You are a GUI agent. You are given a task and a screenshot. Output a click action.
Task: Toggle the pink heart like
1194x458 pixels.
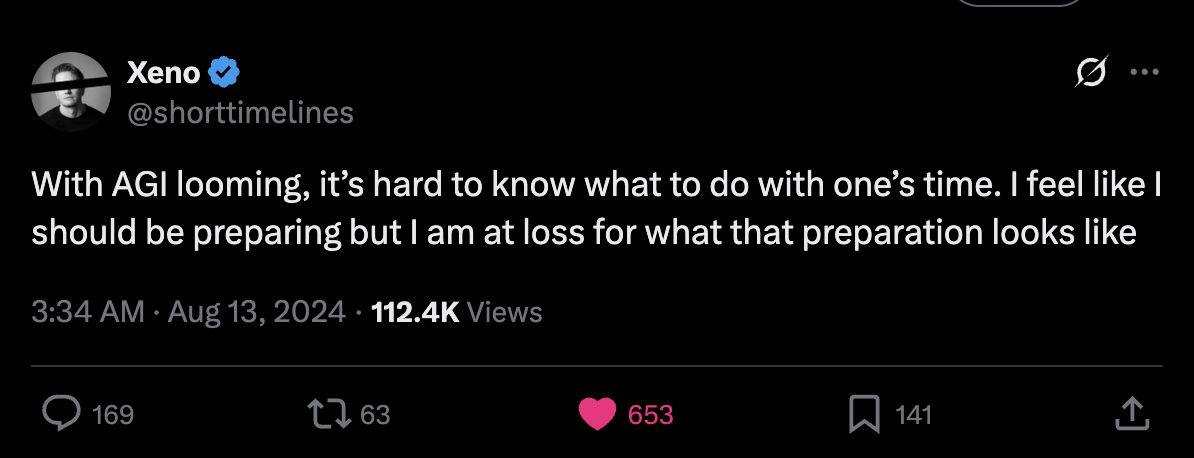[x=597, y=414]
